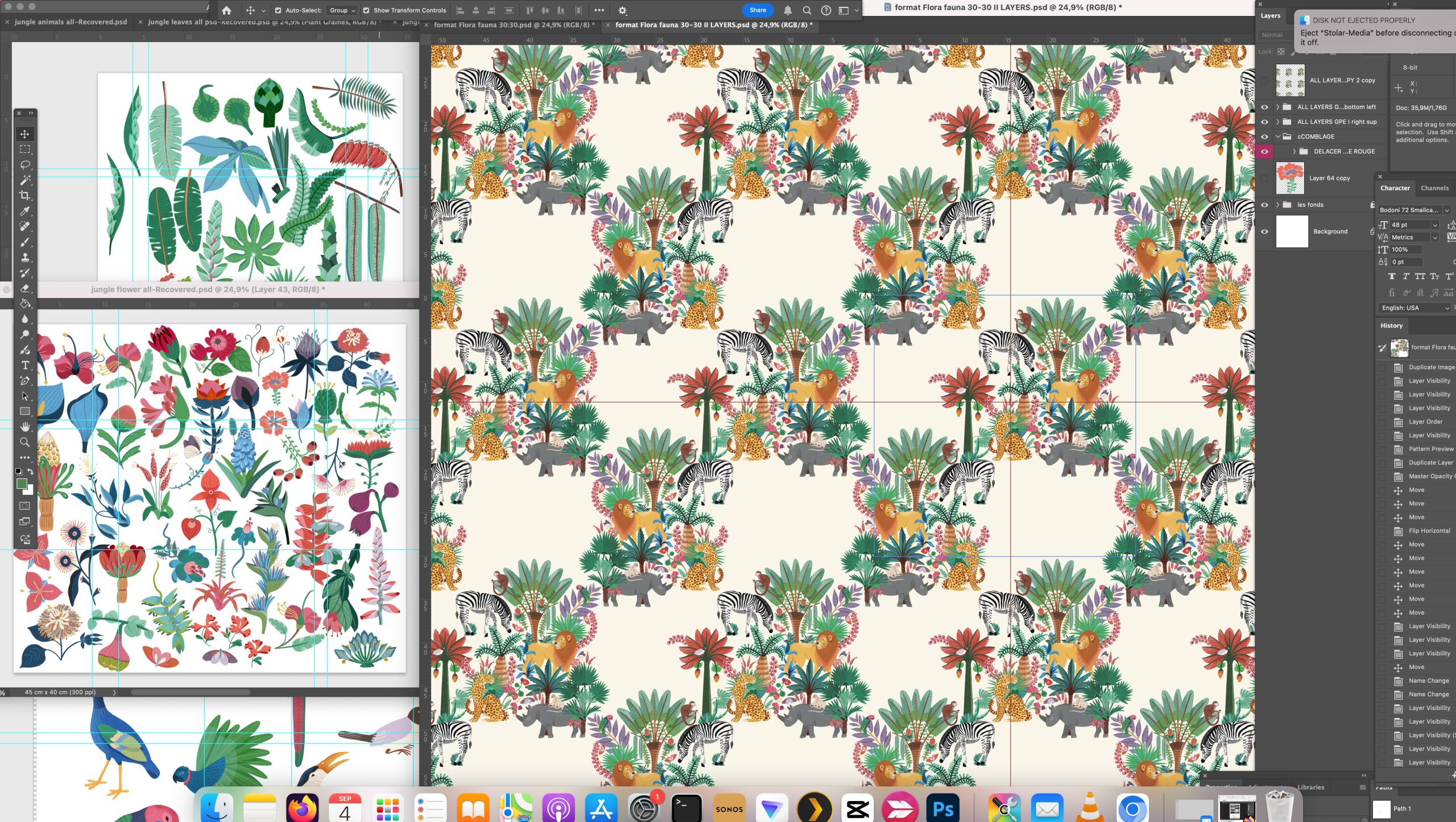Viewport: 1456px width, 822px height.
Task: Select the Hand tool
Action: [24, 426]
